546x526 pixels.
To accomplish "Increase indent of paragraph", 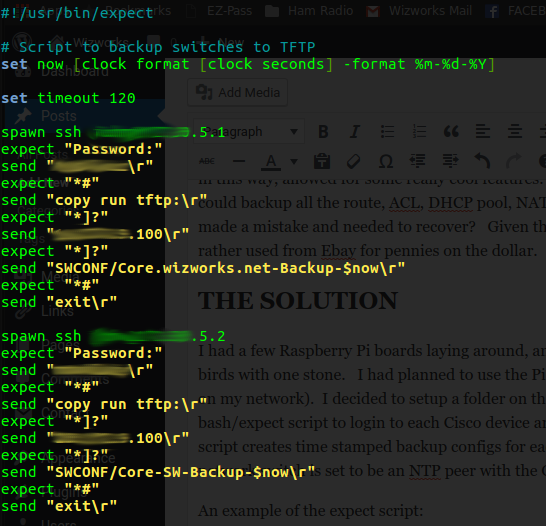I will click(450, 161).
